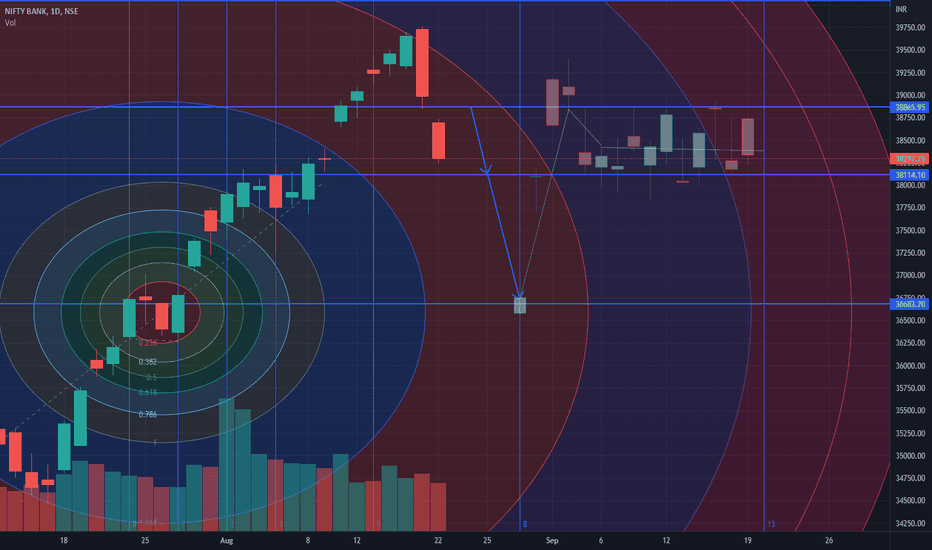Click the 37250.00 price axis label

[x=910, y=253]
